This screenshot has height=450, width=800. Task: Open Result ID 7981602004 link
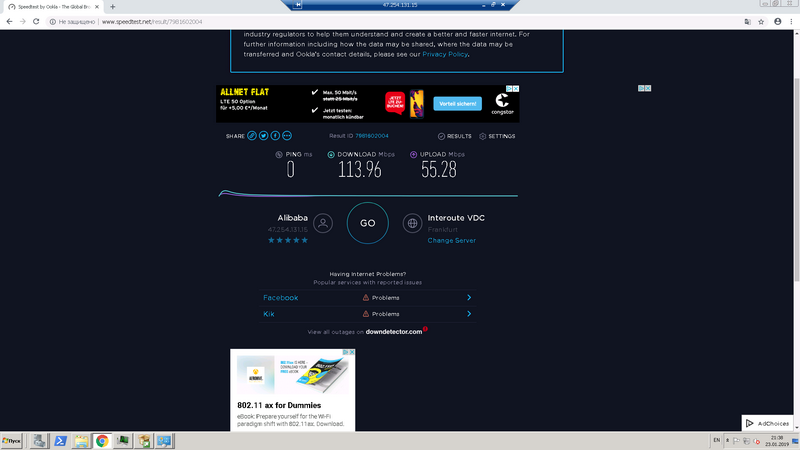(371, 136)
